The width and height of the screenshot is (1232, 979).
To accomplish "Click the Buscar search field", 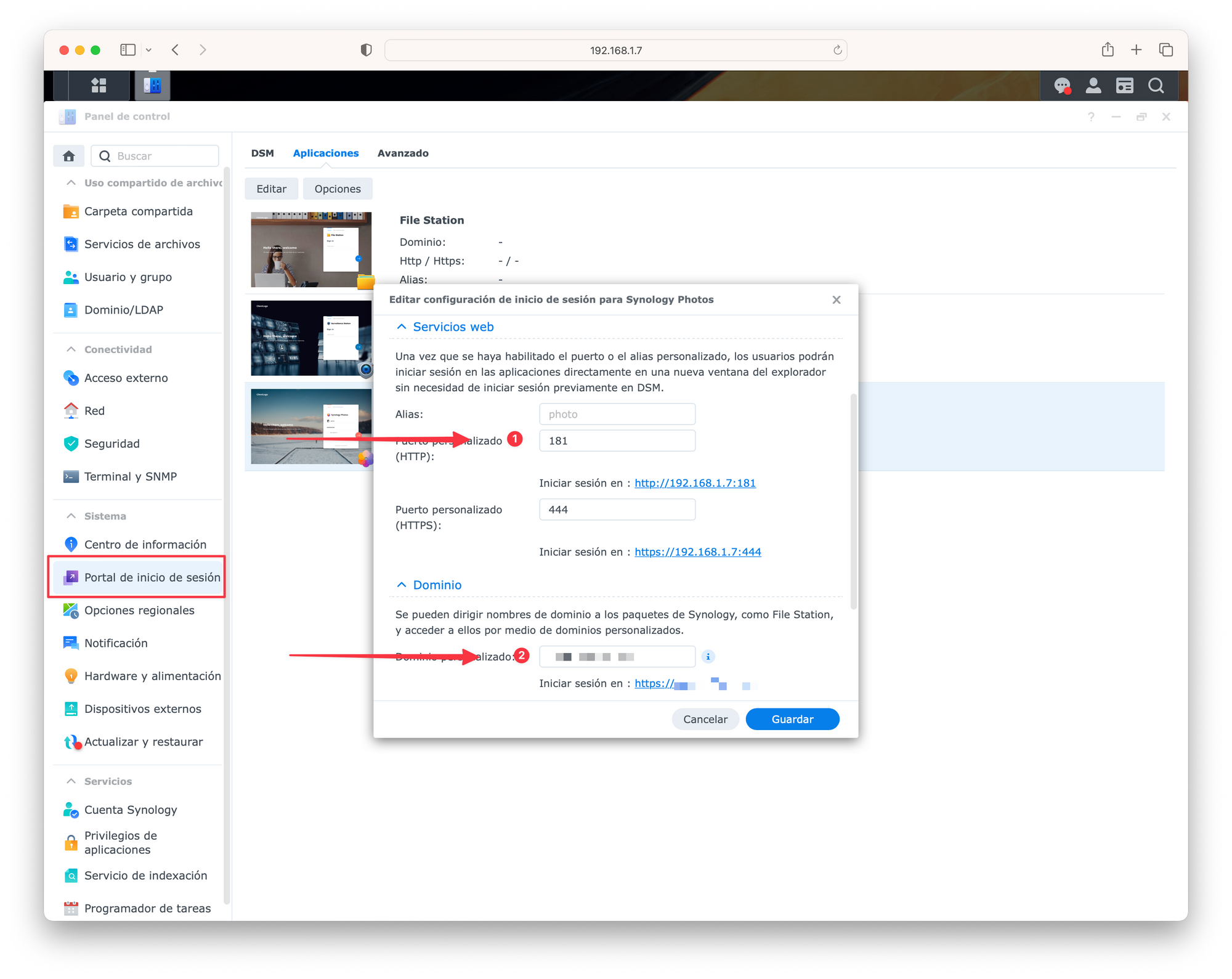I will pyautogui.click(x=155, y=156).
